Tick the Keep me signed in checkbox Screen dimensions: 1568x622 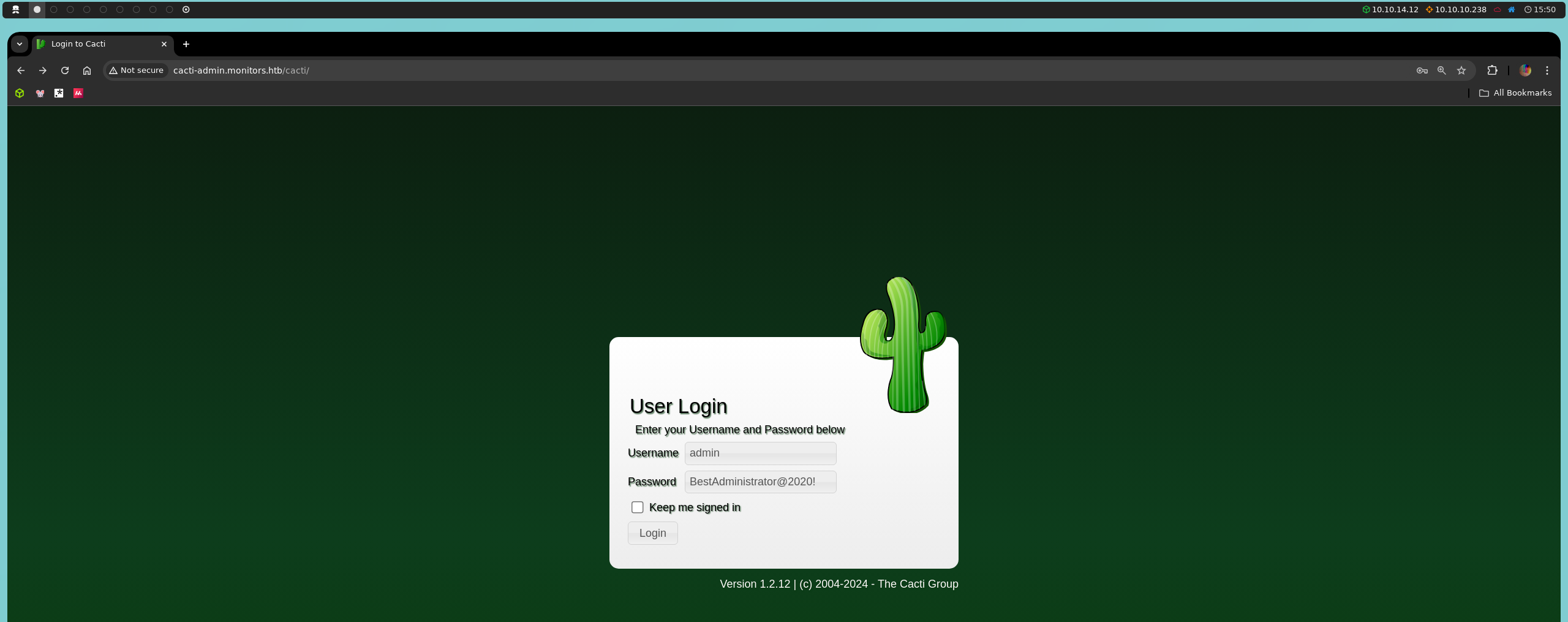pos(638,507)
